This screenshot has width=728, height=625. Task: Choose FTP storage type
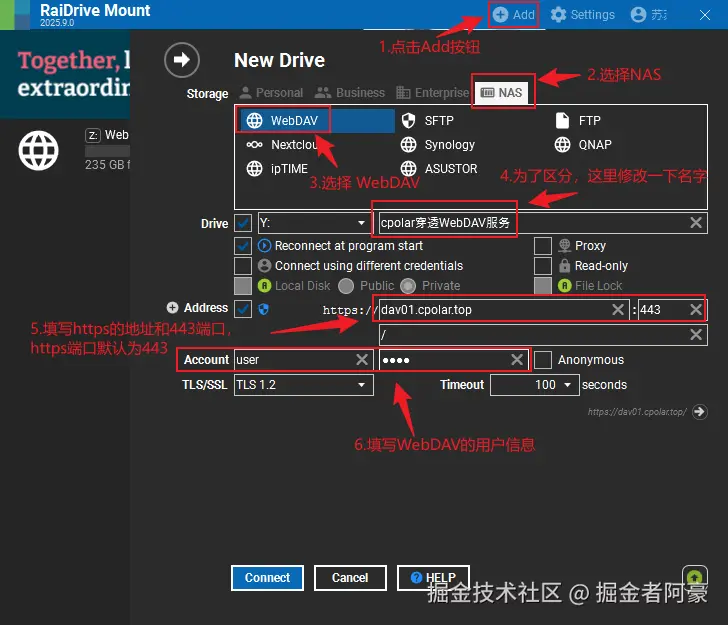click(x=578, y=121)
